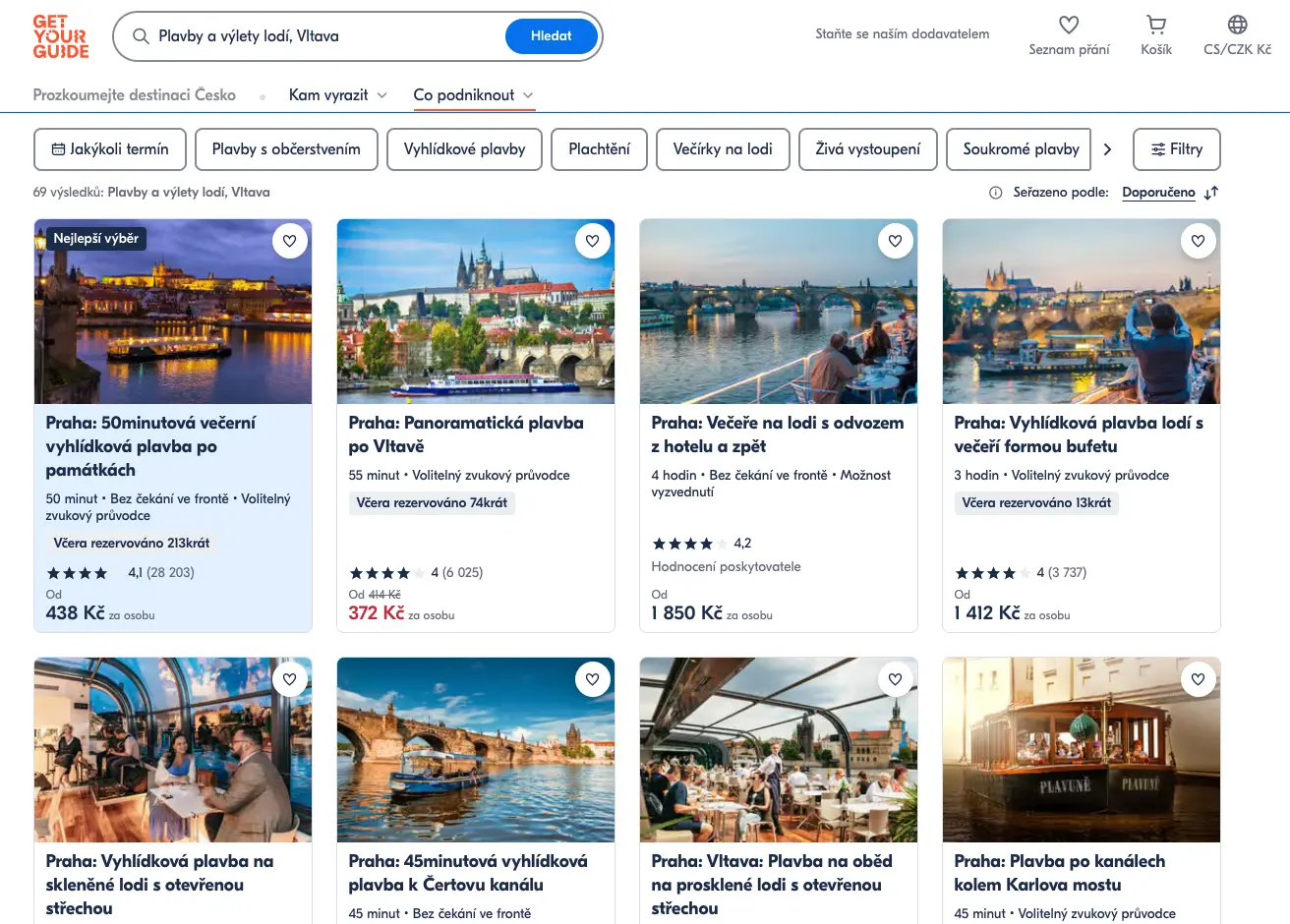Save the evening cruise to wishlist with heart toggle
Image resolution: width=1290 pixels, height=924 pixels.
290,240
